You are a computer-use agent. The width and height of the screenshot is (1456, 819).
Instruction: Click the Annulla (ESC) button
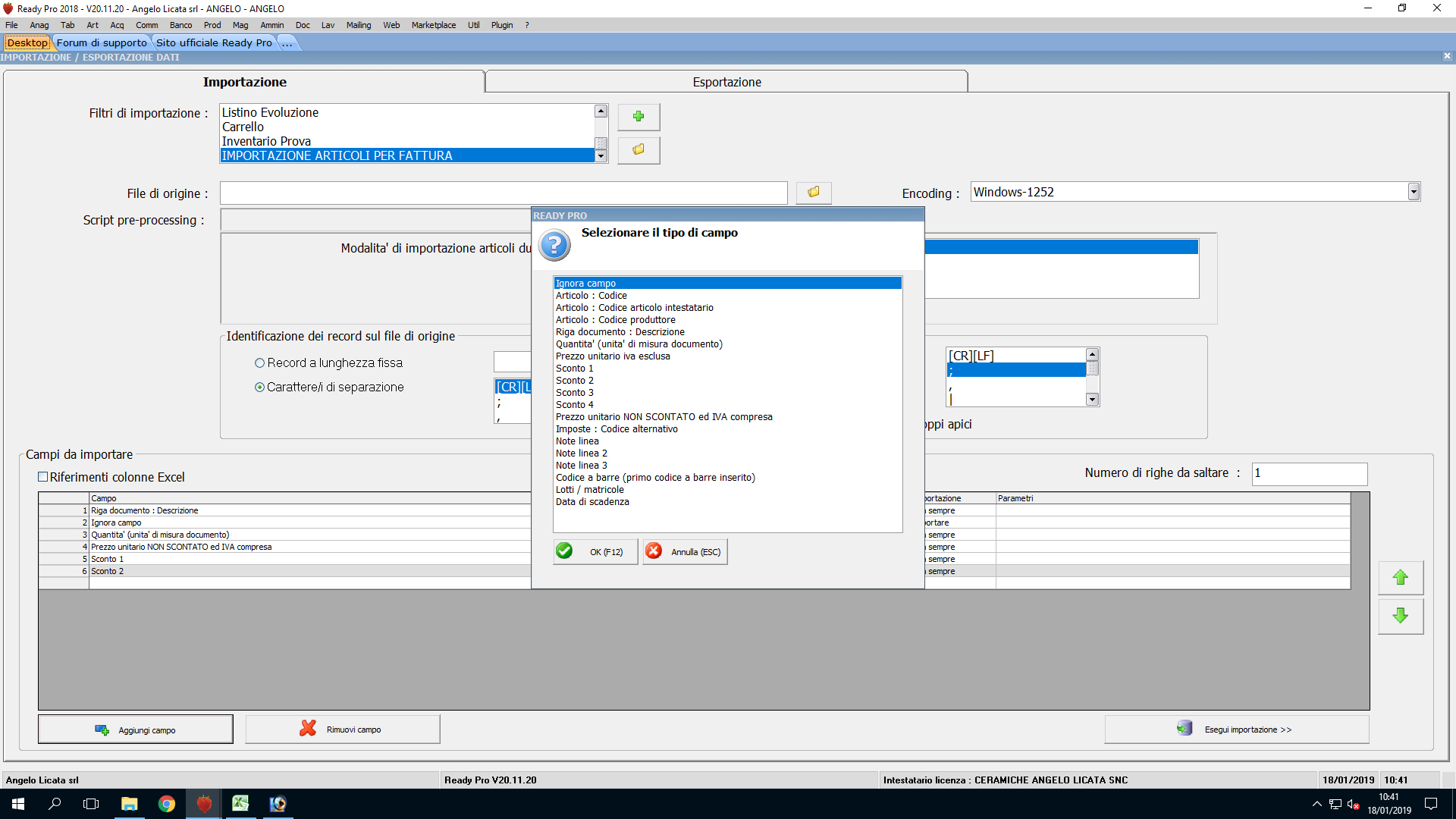[686, 552]
